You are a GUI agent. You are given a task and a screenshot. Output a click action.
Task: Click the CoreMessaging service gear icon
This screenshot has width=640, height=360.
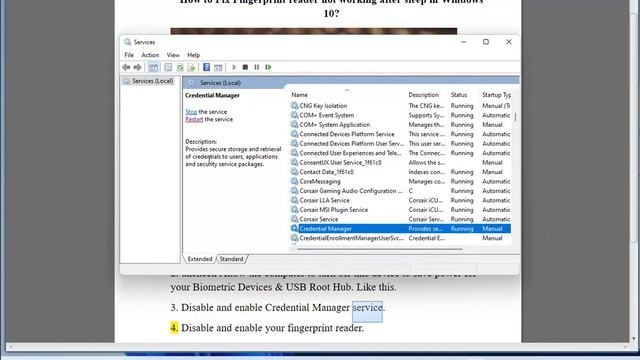tap(294, 181)
